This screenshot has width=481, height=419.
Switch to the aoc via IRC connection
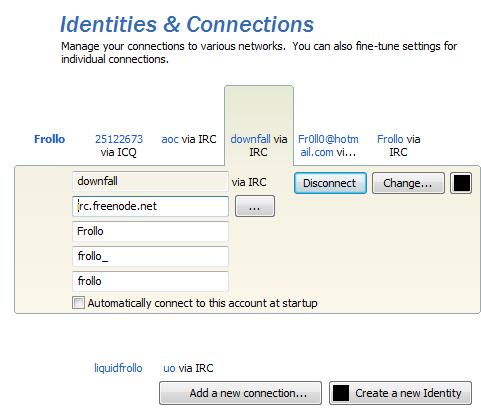click(x=189, y=139)
